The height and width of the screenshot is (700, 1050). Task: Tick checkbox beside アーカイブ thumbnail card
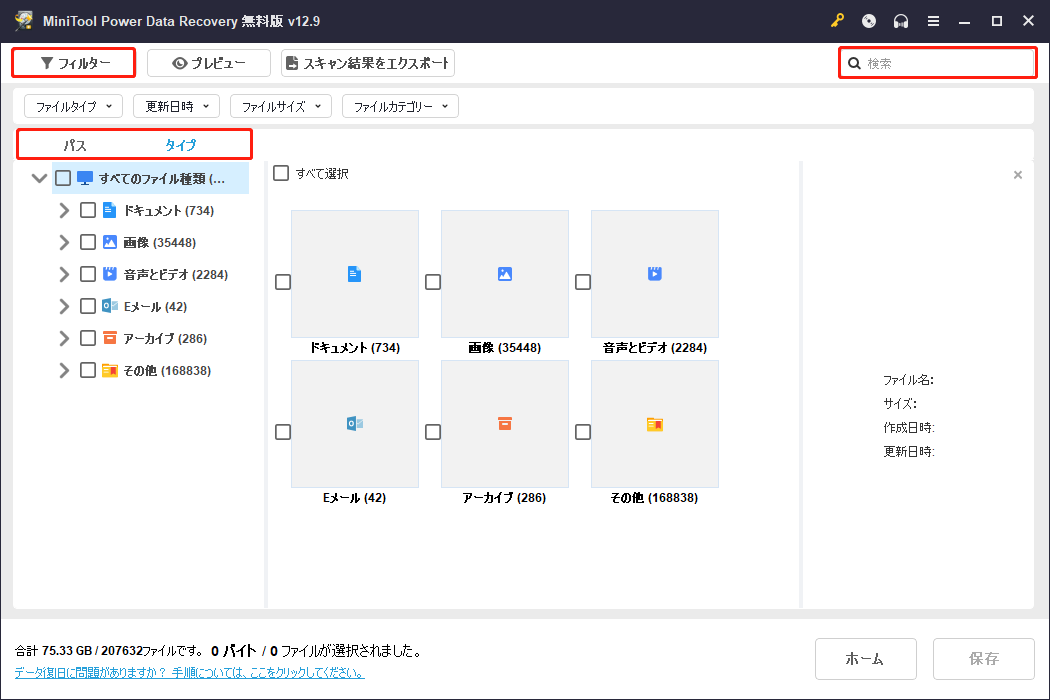tap(433, 432)
